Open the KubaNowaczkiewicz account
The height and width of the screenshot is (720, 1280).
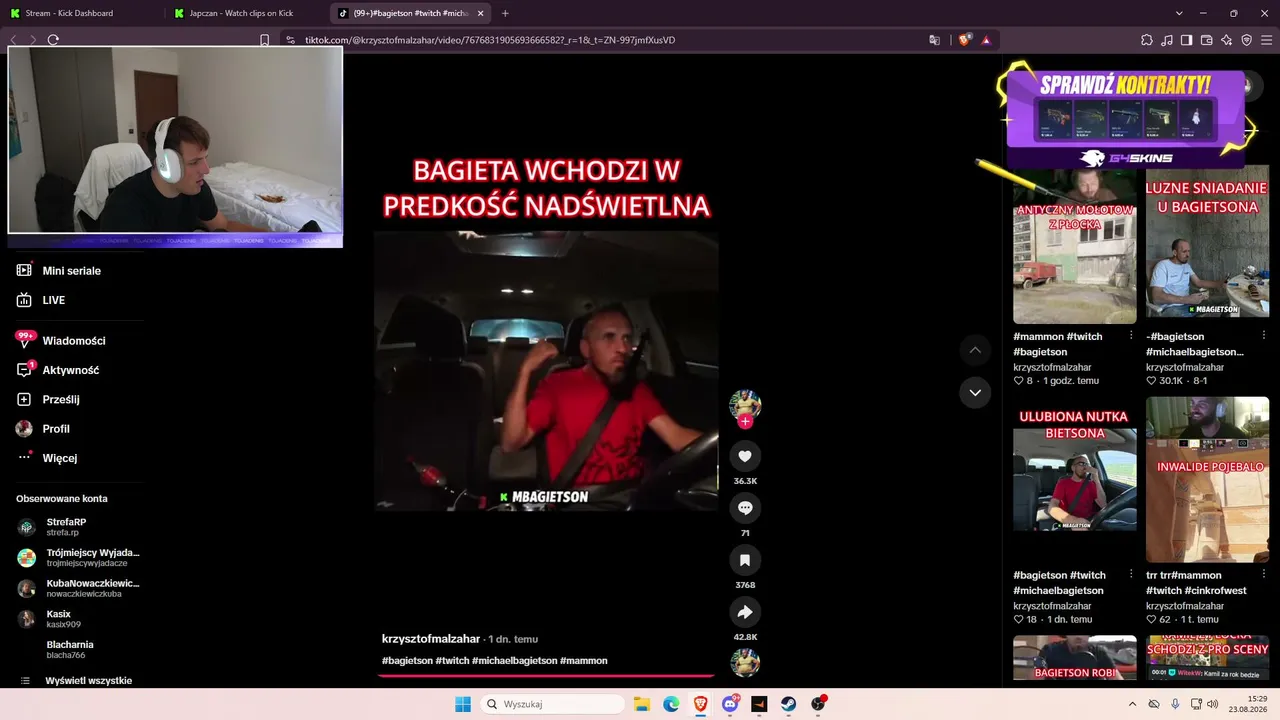[x=78, y=588]
